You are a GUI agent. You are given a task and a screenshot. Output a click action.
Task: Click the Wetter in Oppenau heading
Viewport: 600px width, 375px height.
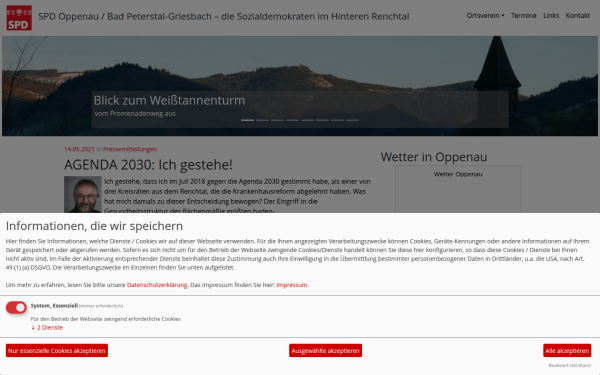click(x=434, y=157)
